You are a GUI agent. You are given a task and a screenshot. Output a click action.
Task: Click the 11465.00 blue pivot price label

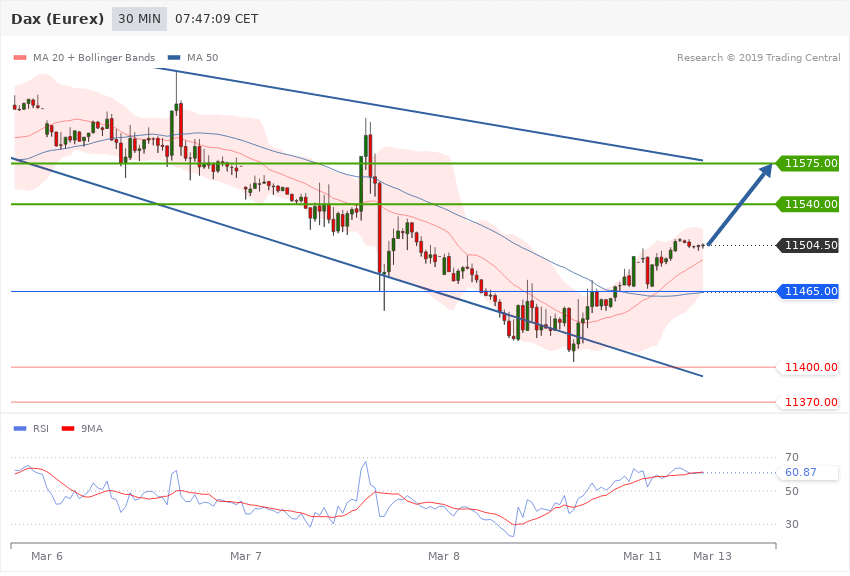[x=807, y=292]
